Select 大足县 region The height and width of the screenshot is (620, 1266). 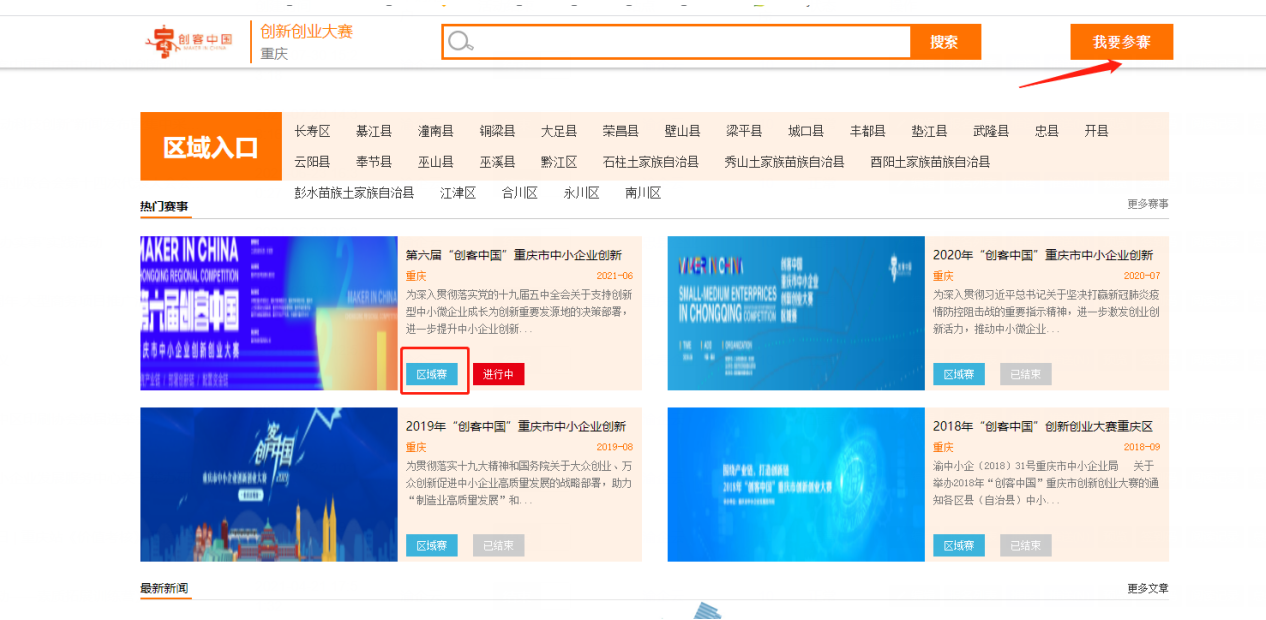click(559, 131)
